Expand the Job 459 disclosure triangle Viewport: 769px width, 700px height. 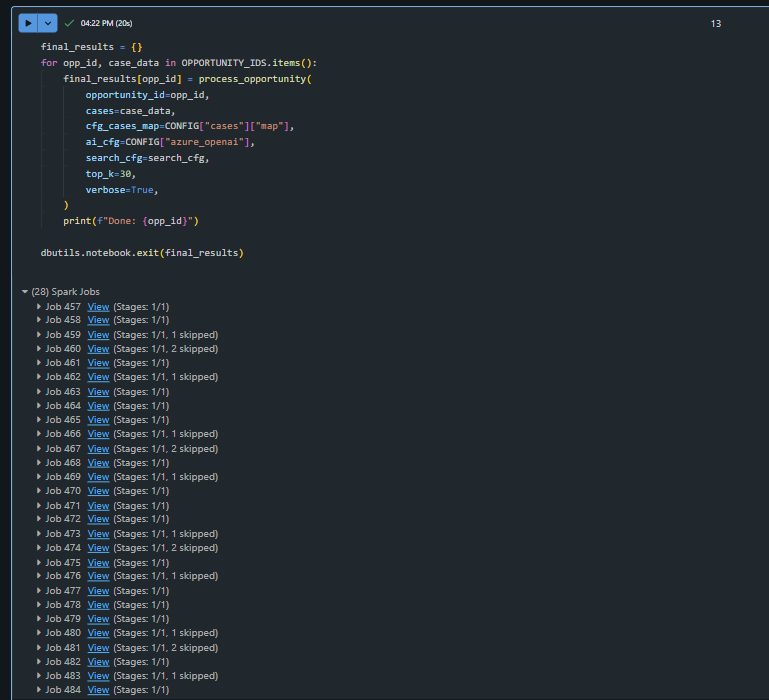point(40,335)
